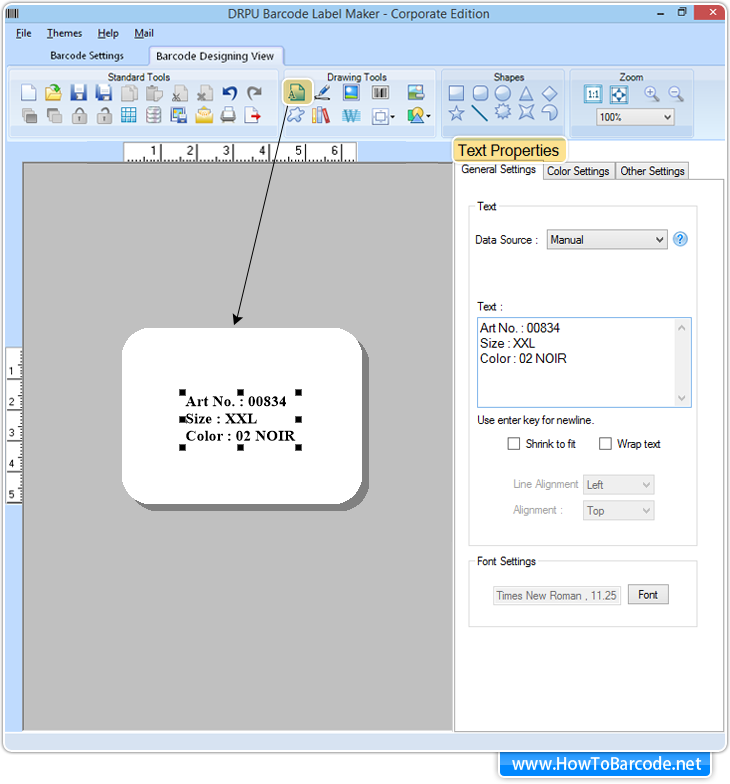730x784 pixels.
Task: Choose the Triangle shape tool
Action: pos(526,93)
